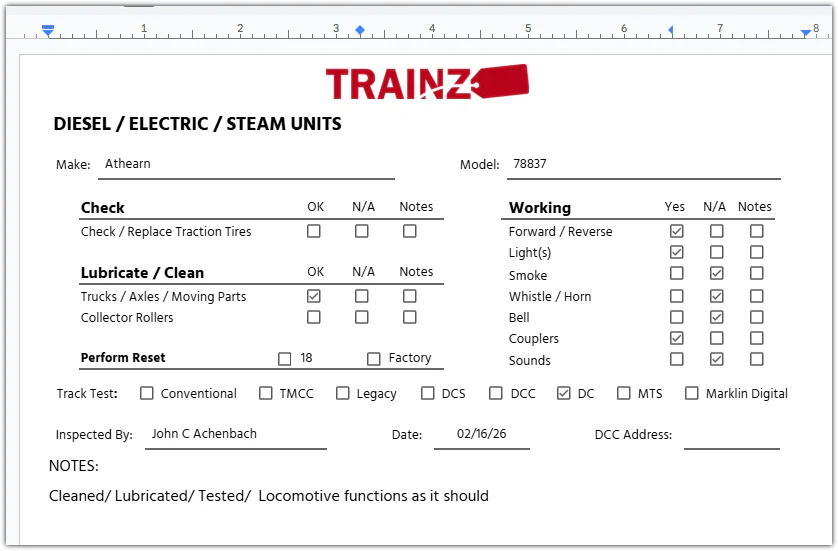Select the diamond tab stop on ruler
Screen dimensions: 838x551
360,30
